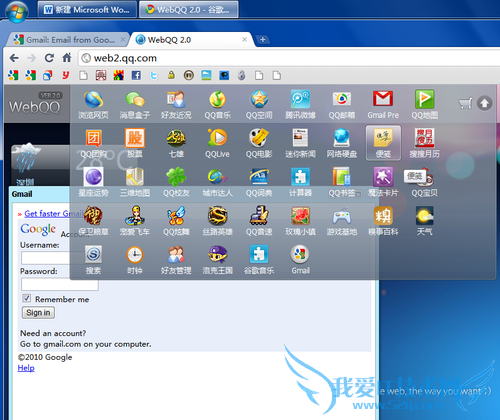The image size is (500, 420).
Task: Open the Facebook bookmark icon
Action: [x=136, y=75]
